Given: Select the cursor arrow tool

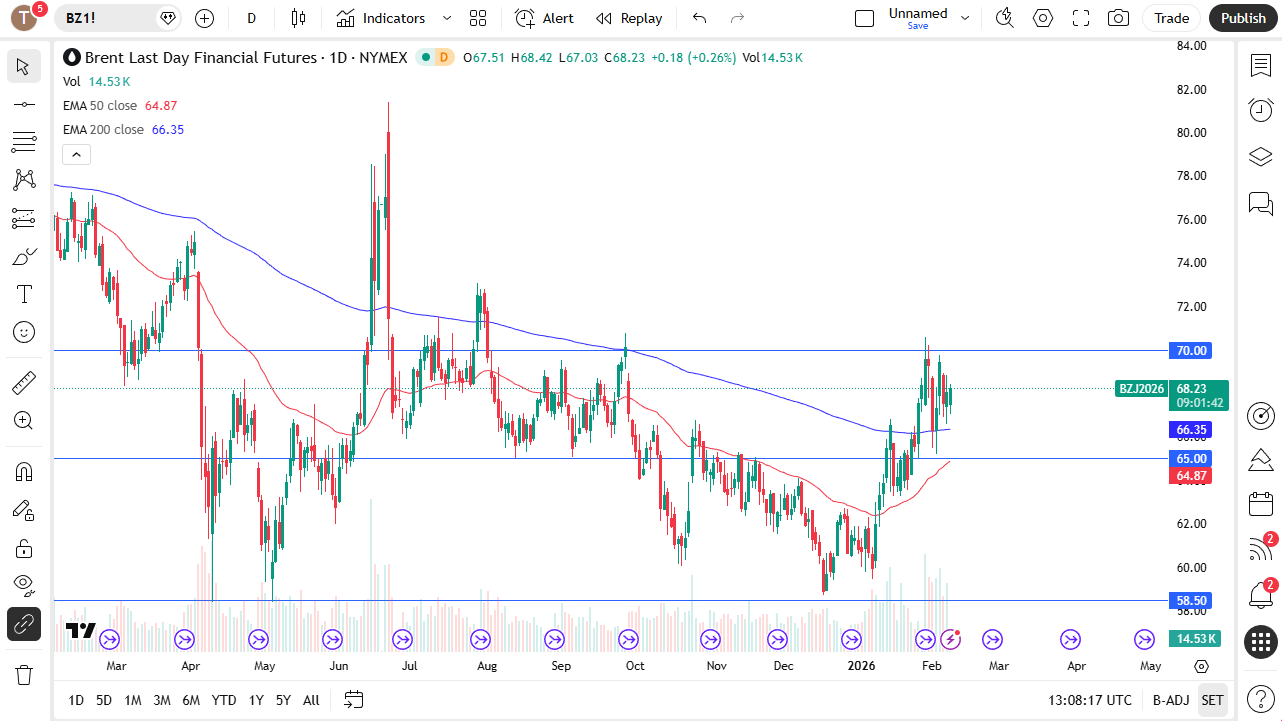Looking at the screenshot, I should pos(24,67).
